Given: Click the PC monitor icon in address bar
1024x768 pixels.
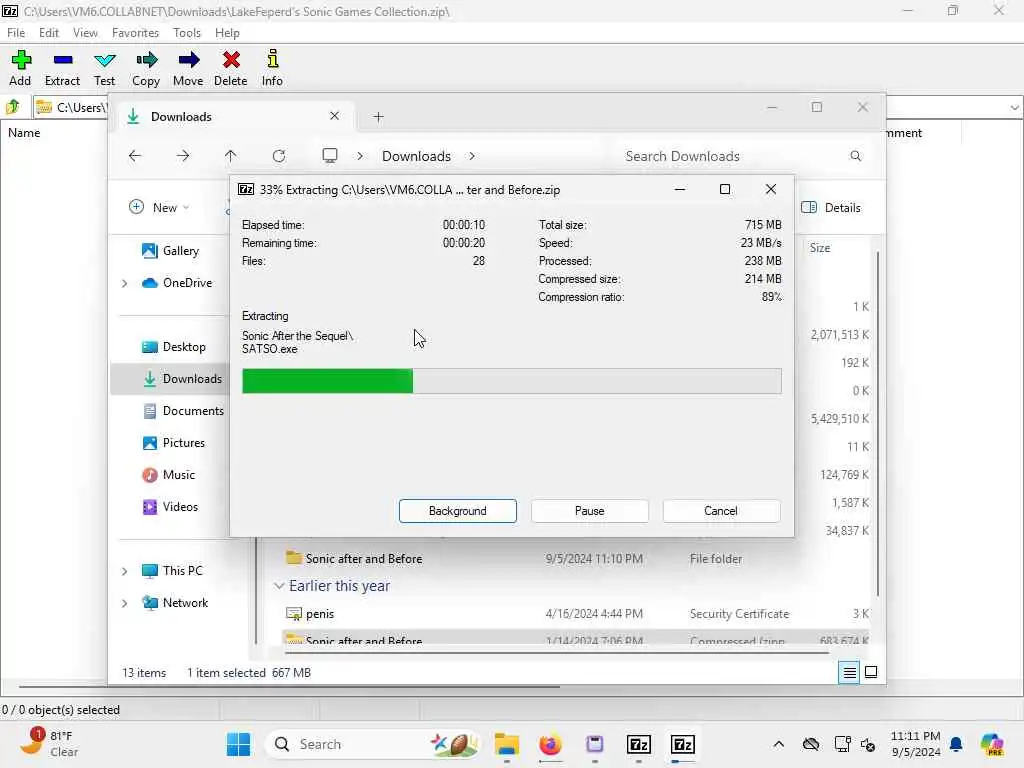Looking at the screenshot, I should (x=330, y=155).
